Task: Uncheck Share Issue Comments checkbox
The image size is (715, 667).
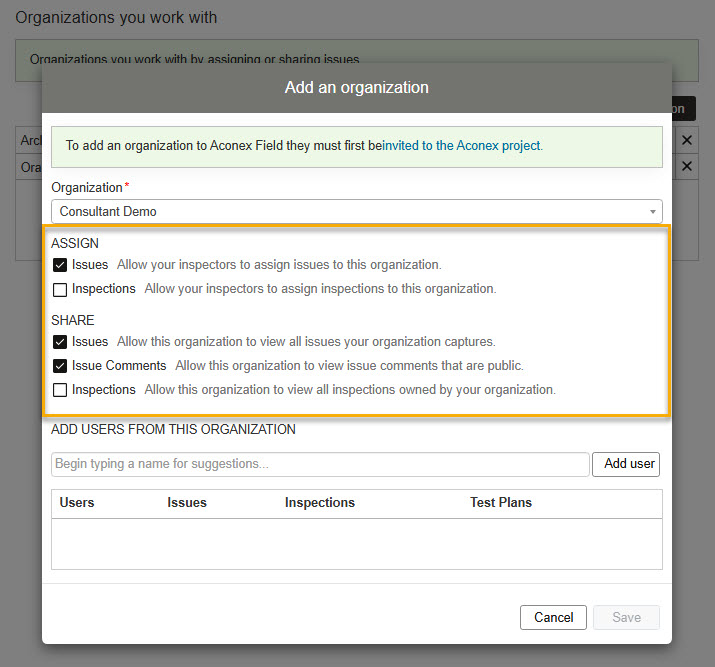Action: tap(60, 366)
